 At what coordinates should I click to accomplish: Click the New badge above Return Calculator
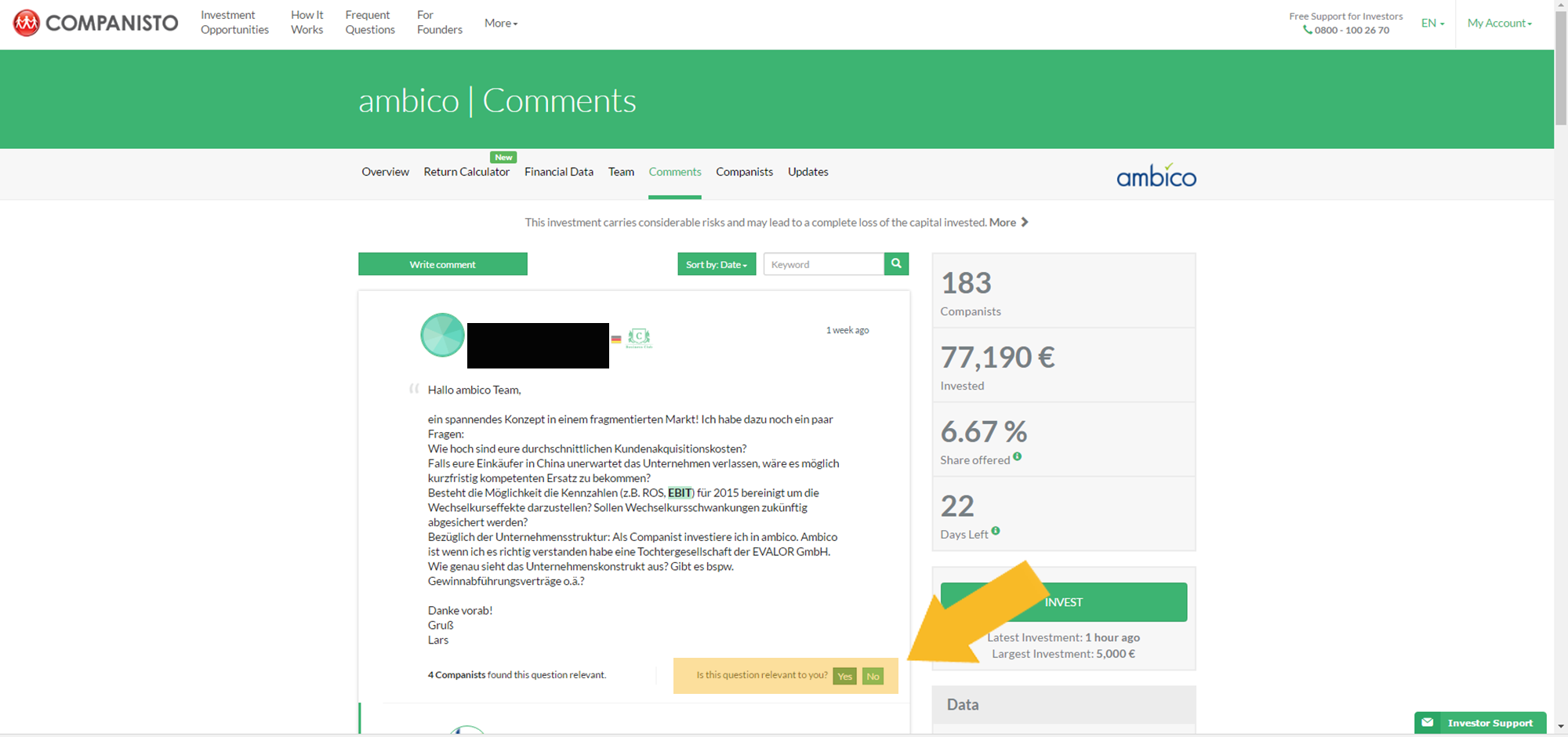click(503, 157)
